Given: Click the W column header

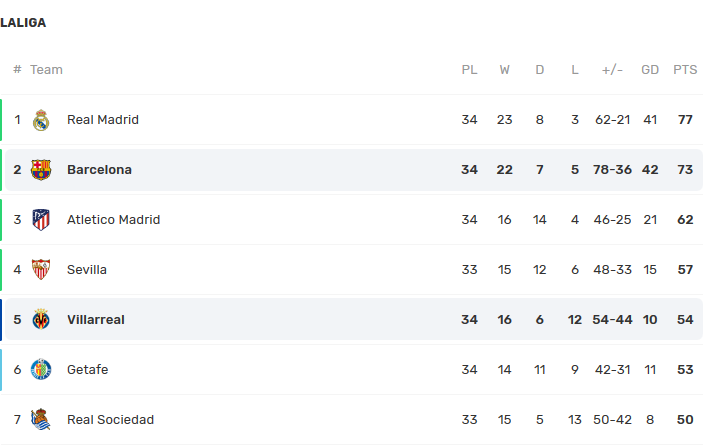Looking at the screenshot, I should point(504,70).
